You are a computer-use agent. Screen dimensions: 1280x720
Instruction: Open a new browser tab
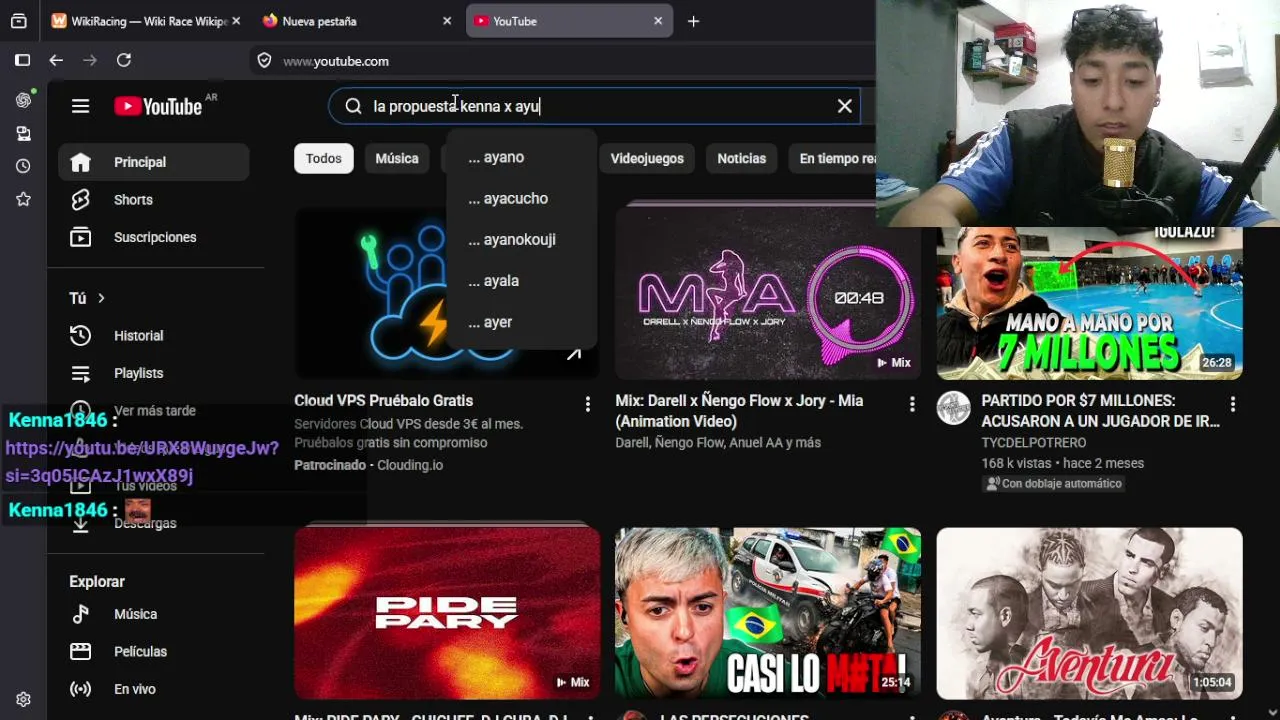(x=693, y=21)
